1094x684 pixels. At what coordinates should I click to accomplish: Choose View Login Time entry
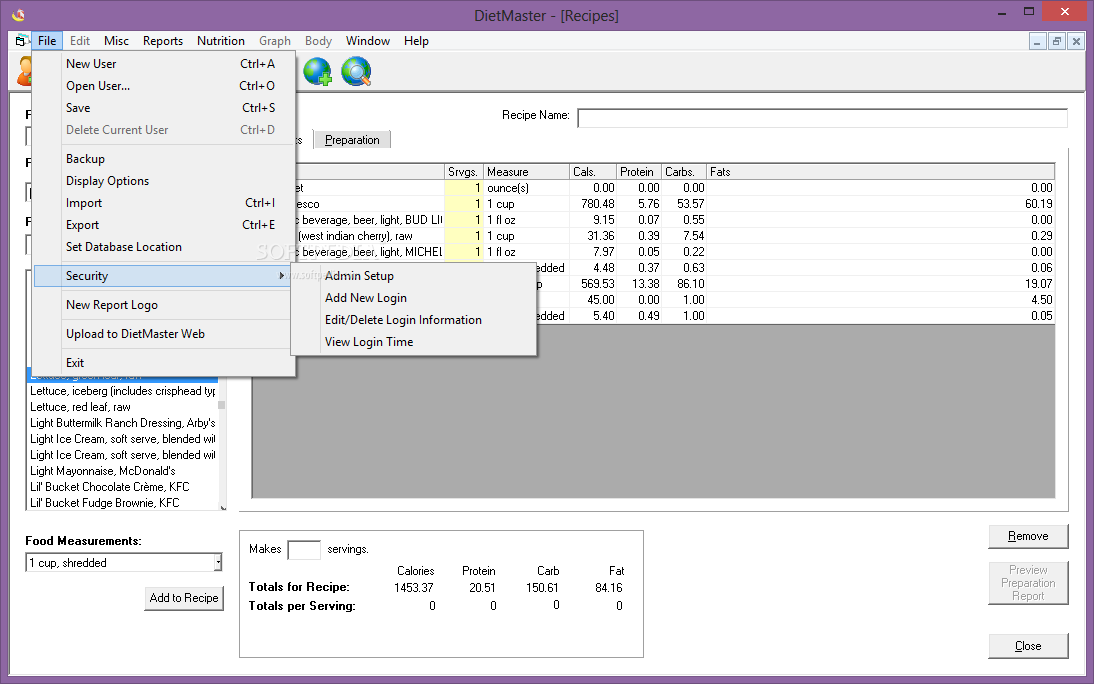coord(414,341)
